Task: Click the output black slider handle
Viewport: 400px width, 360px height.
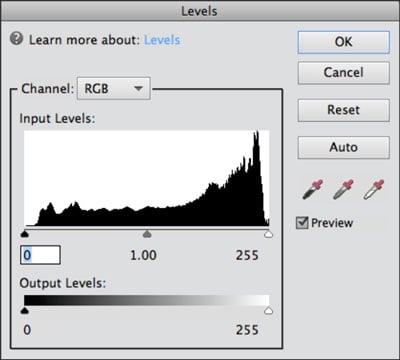Action: [x=25, y=311]
